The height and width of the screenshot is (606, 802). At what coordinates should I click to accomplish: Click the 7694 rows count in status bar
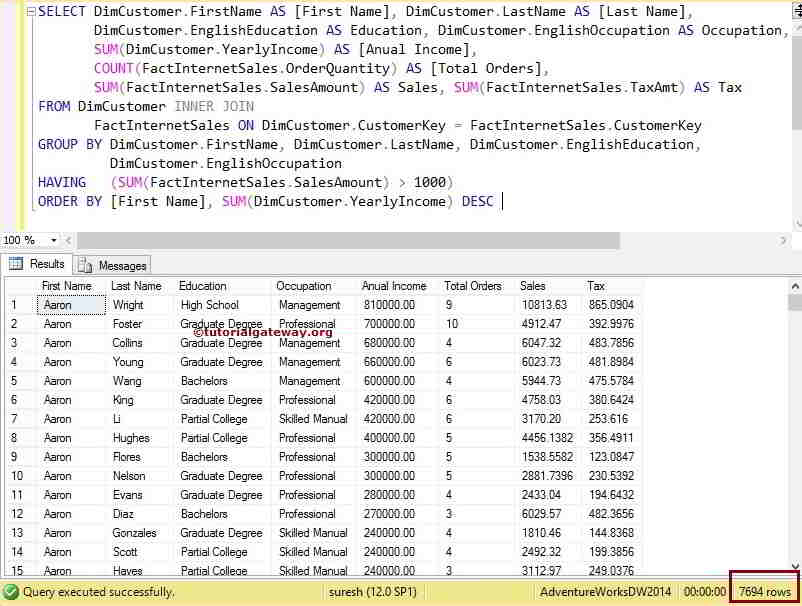click(763, 592)
